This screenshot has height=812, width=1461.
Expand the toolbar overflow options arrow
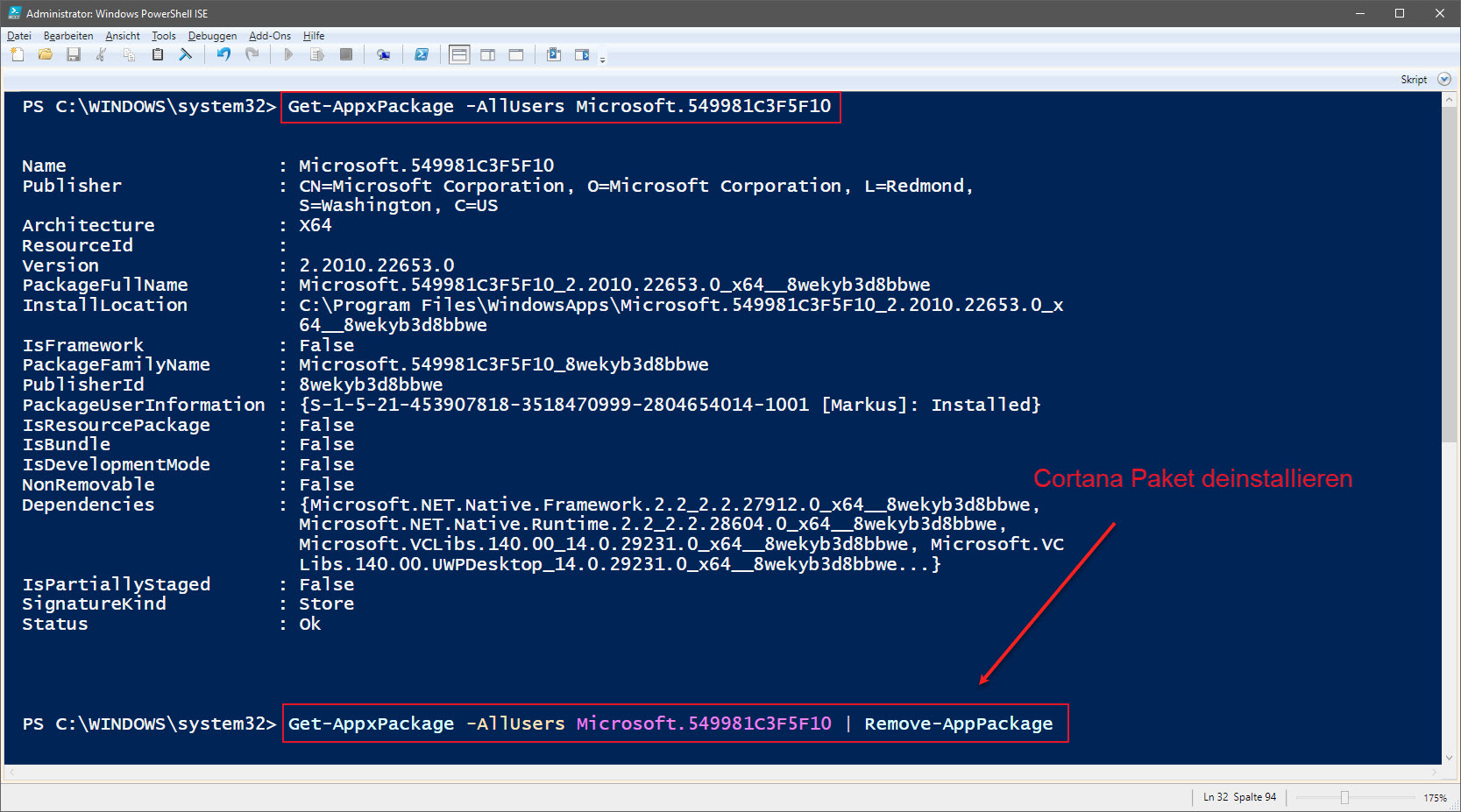click(x=602, y=60)
